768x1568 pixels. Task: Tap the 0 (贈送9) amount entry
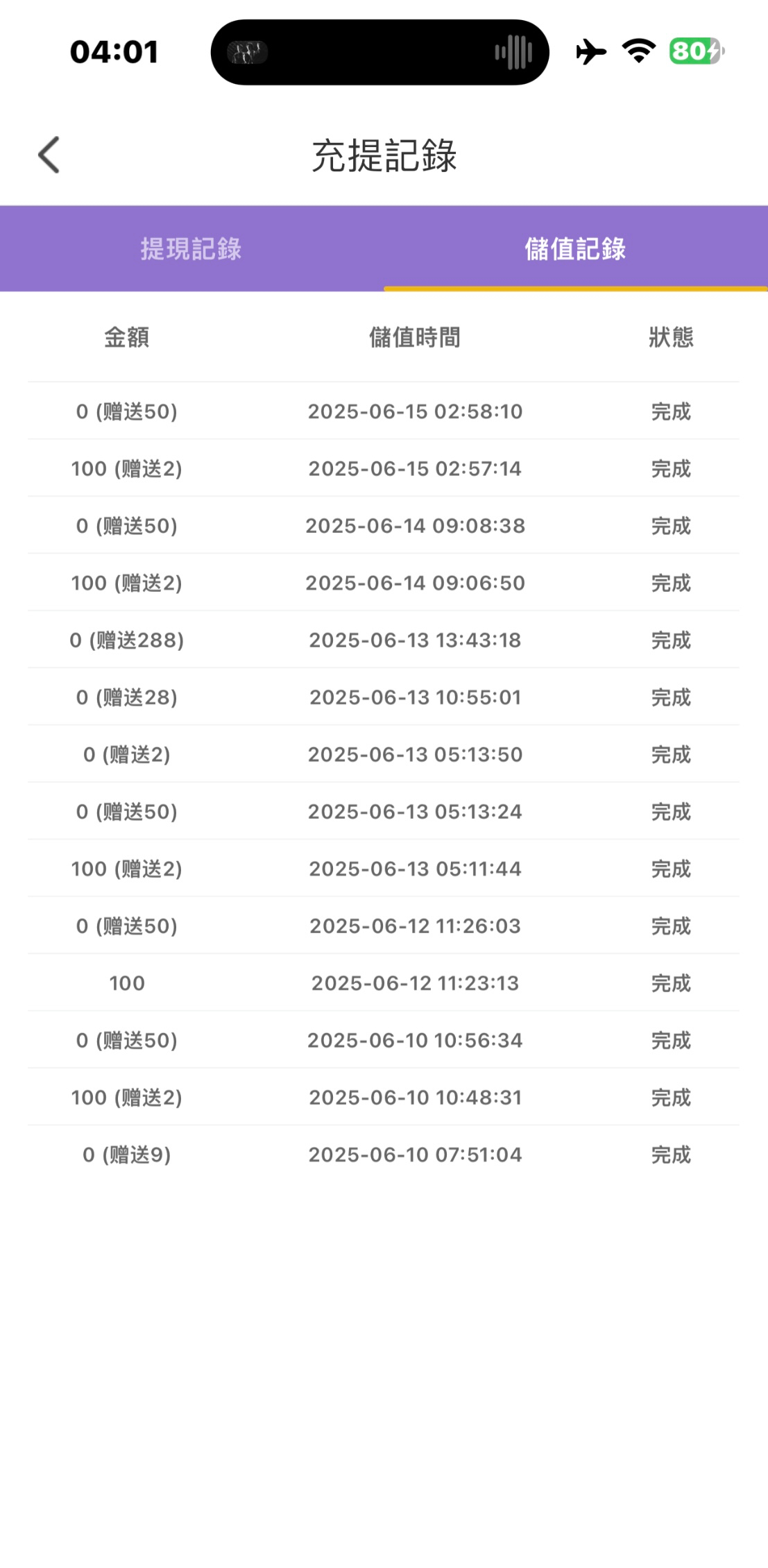[x=127, y=1154]
